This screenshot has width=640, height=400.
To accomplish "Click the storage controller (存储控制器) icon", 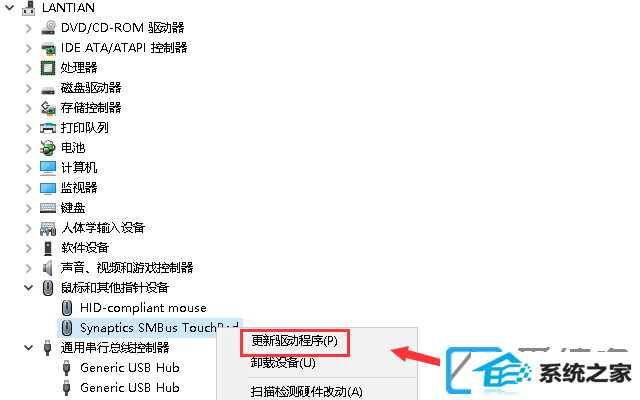I will [x=48, y=108].
